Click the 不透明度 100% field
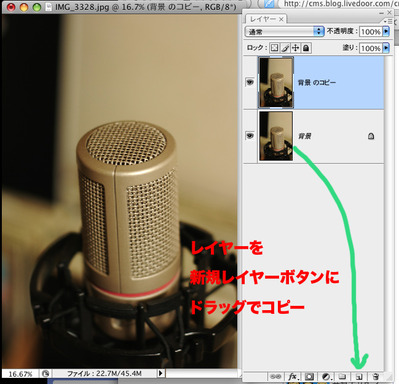Screen dimensions: 399x384 pos(371,32)
